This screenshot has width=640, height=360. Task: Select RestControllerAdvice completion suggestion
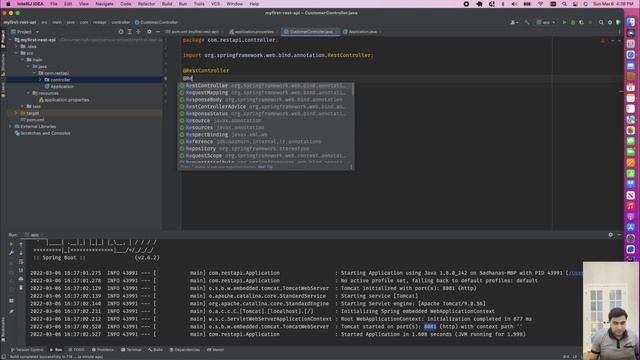point(266,107)
